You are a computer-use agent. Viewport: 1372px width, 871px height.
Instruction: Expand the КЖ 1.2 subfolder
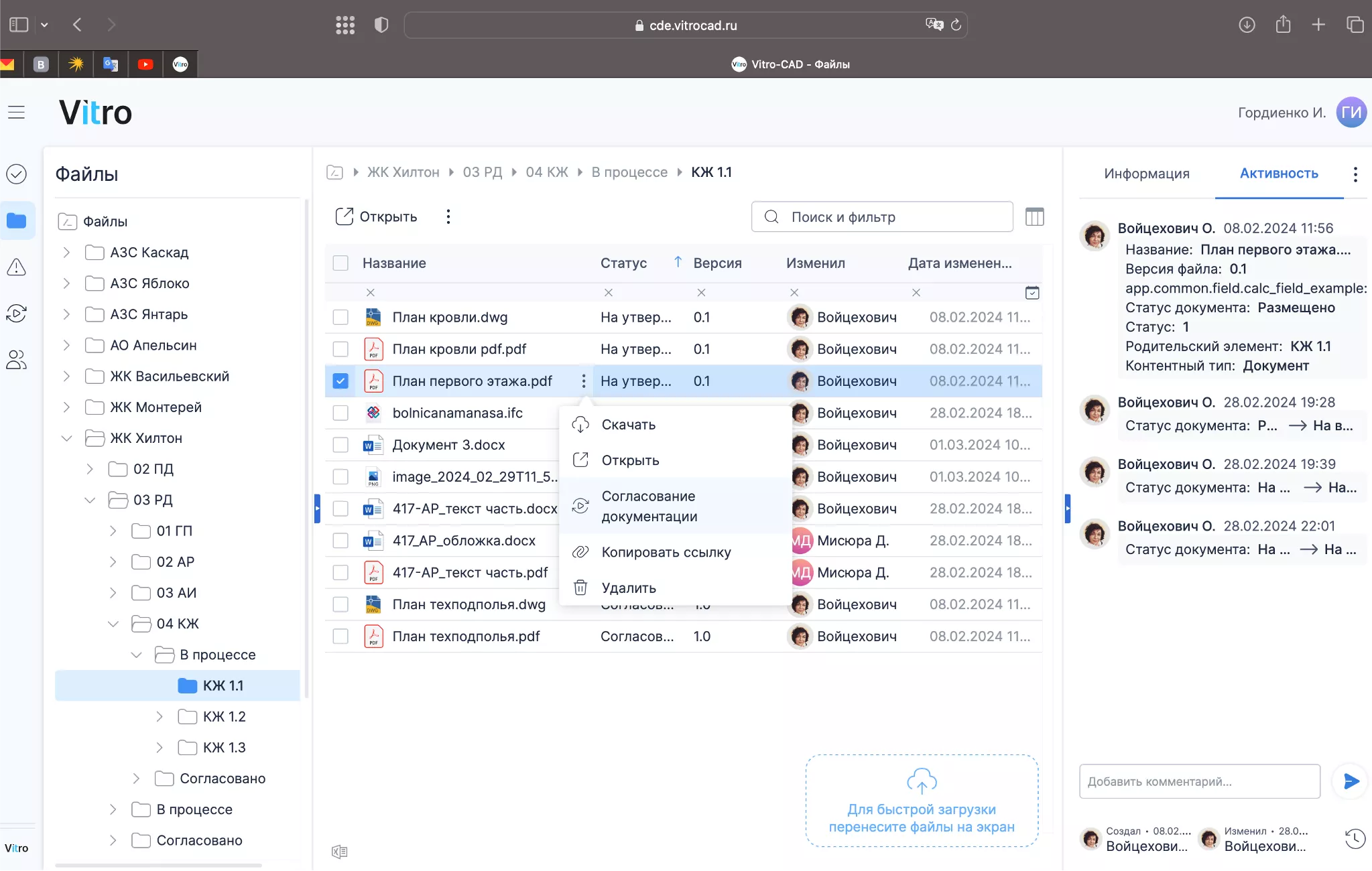[160, 717]
